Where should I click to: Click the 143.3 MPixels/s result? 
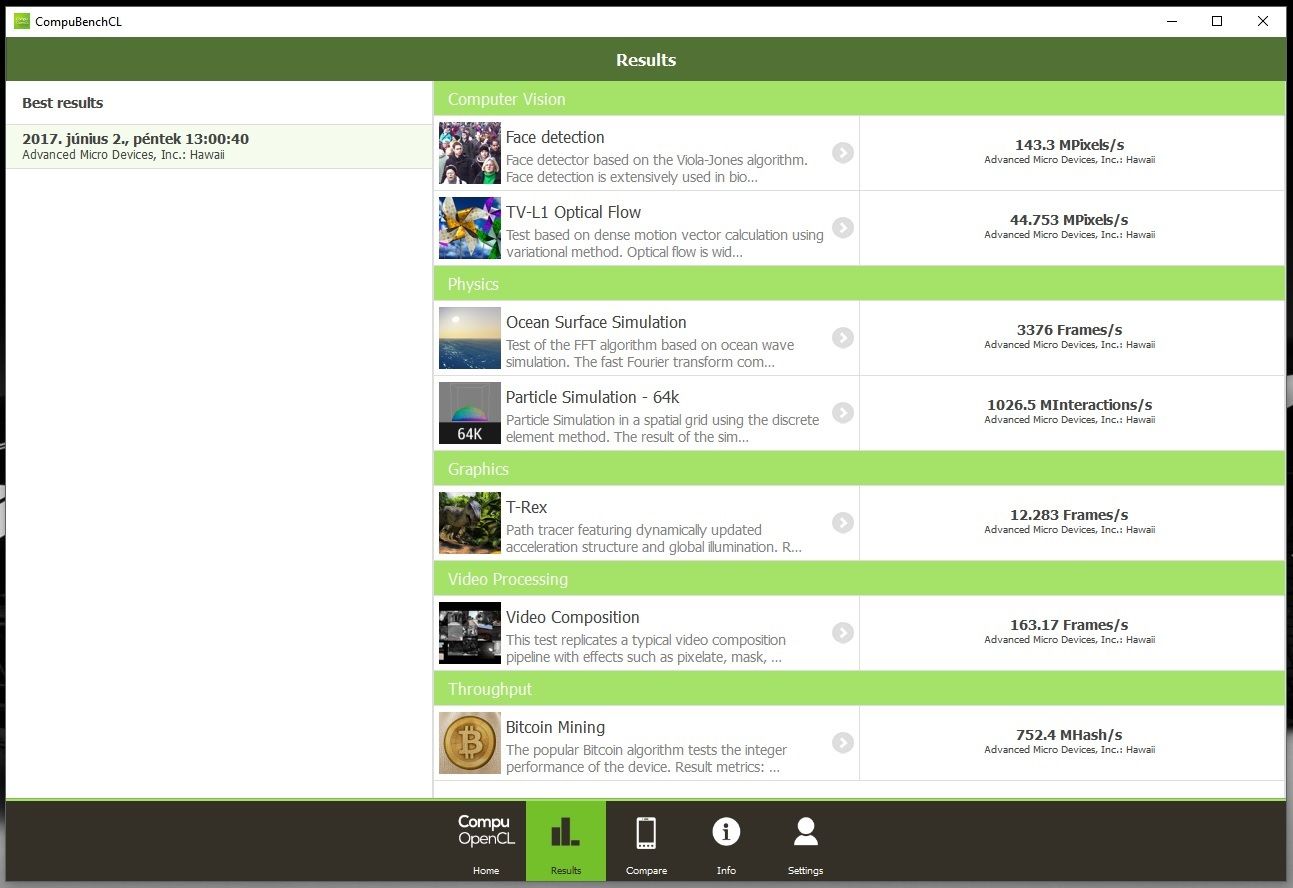pyautogui.click(x=1069, y=145)
